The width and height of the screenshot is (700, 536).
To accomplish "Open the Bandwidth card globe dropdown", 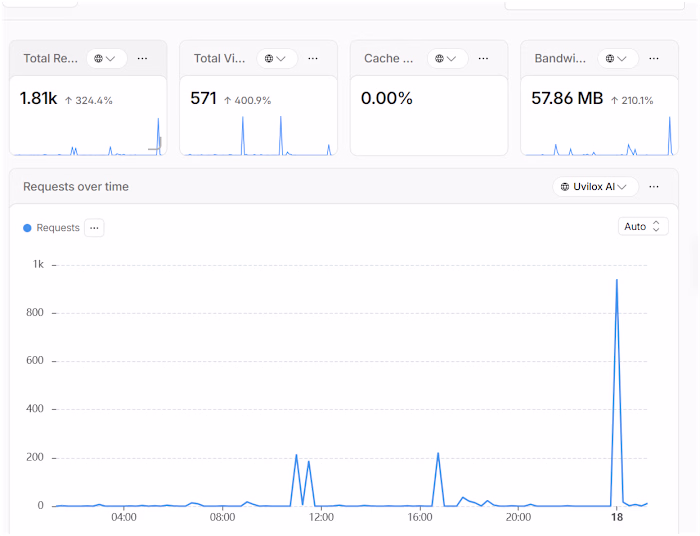I will (618, 58).
